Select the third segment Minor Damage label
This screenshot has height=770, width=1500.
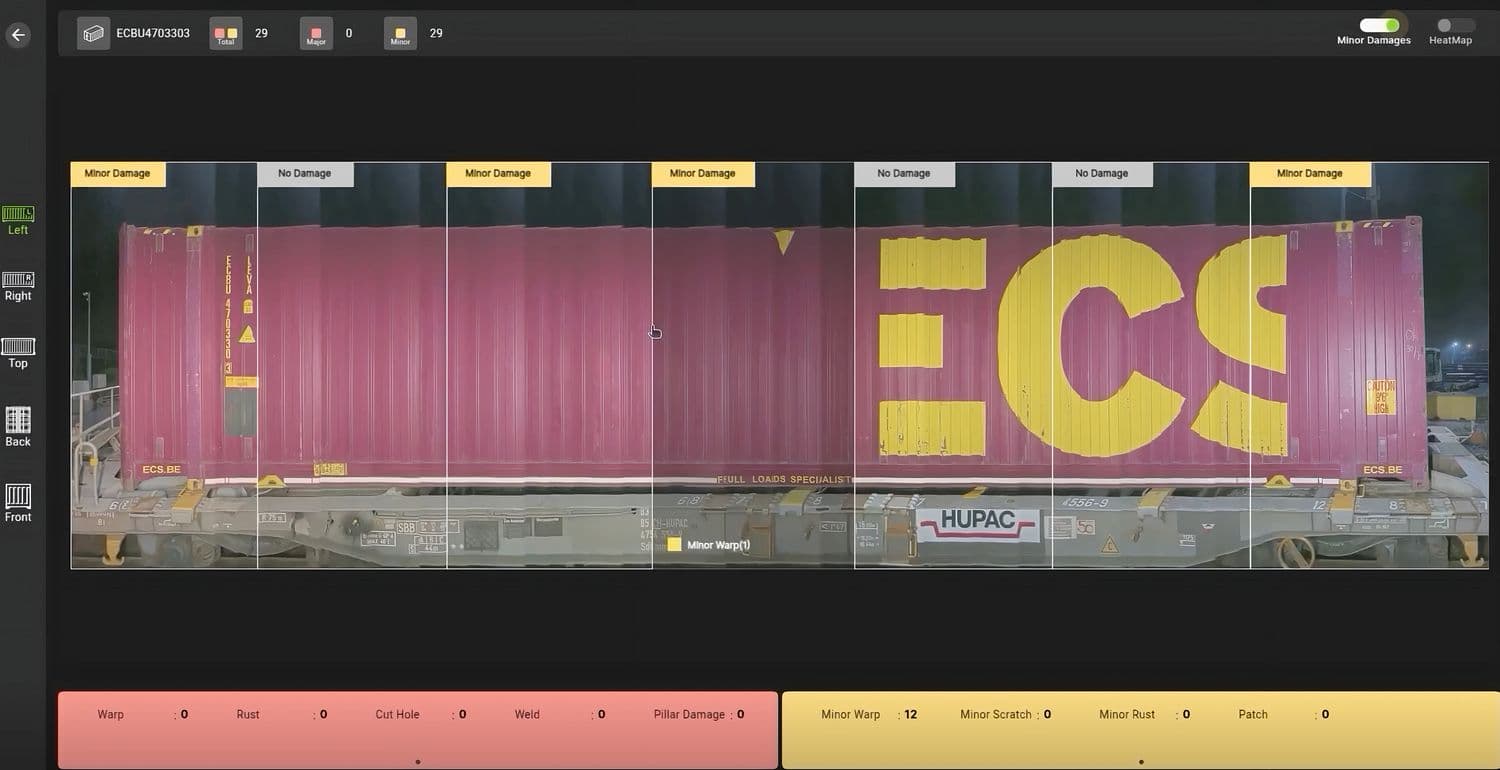tap(498, 174)
